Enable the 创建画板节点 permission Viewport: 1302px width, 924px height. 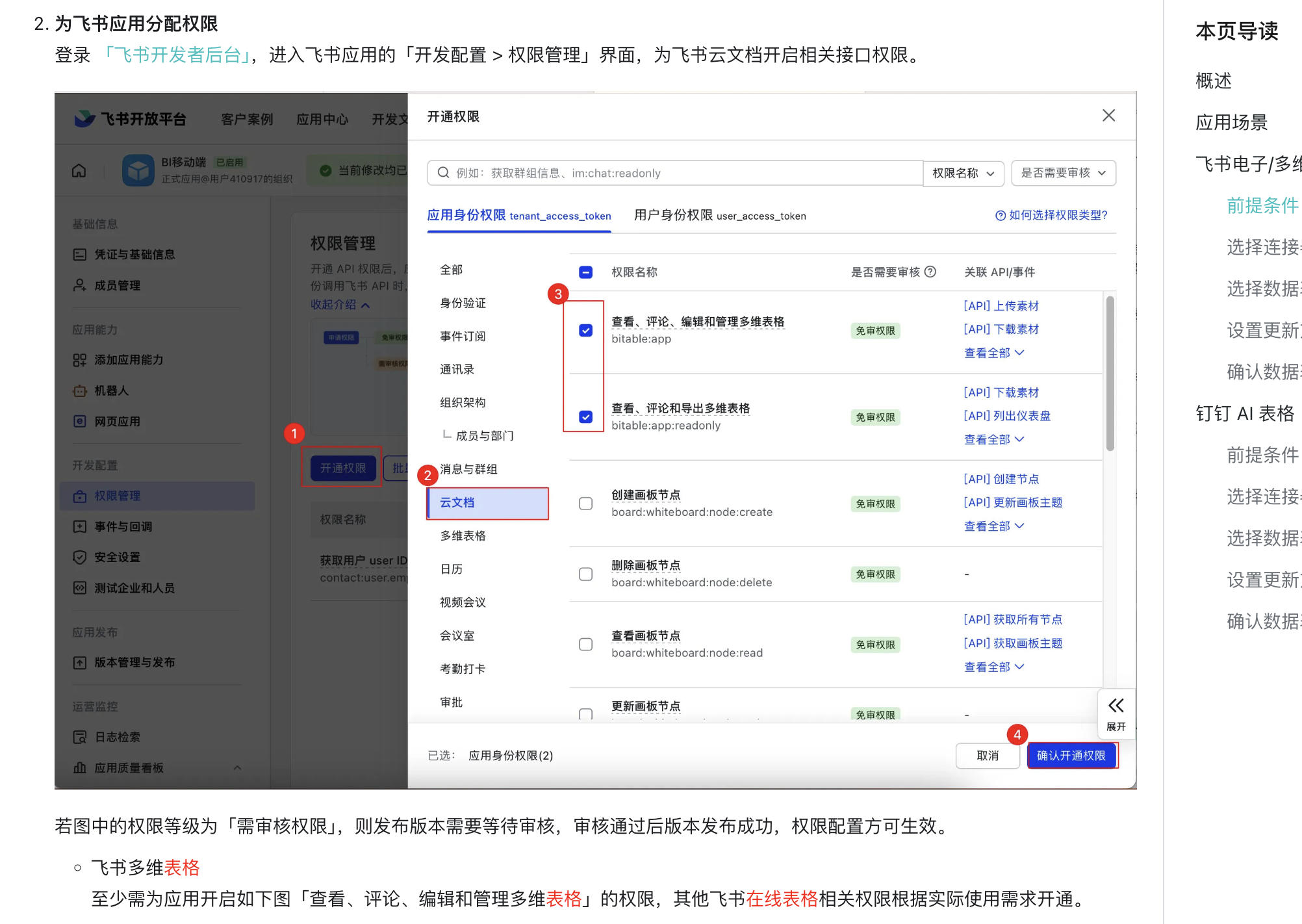pyautogui.click(x=585, y=504)
